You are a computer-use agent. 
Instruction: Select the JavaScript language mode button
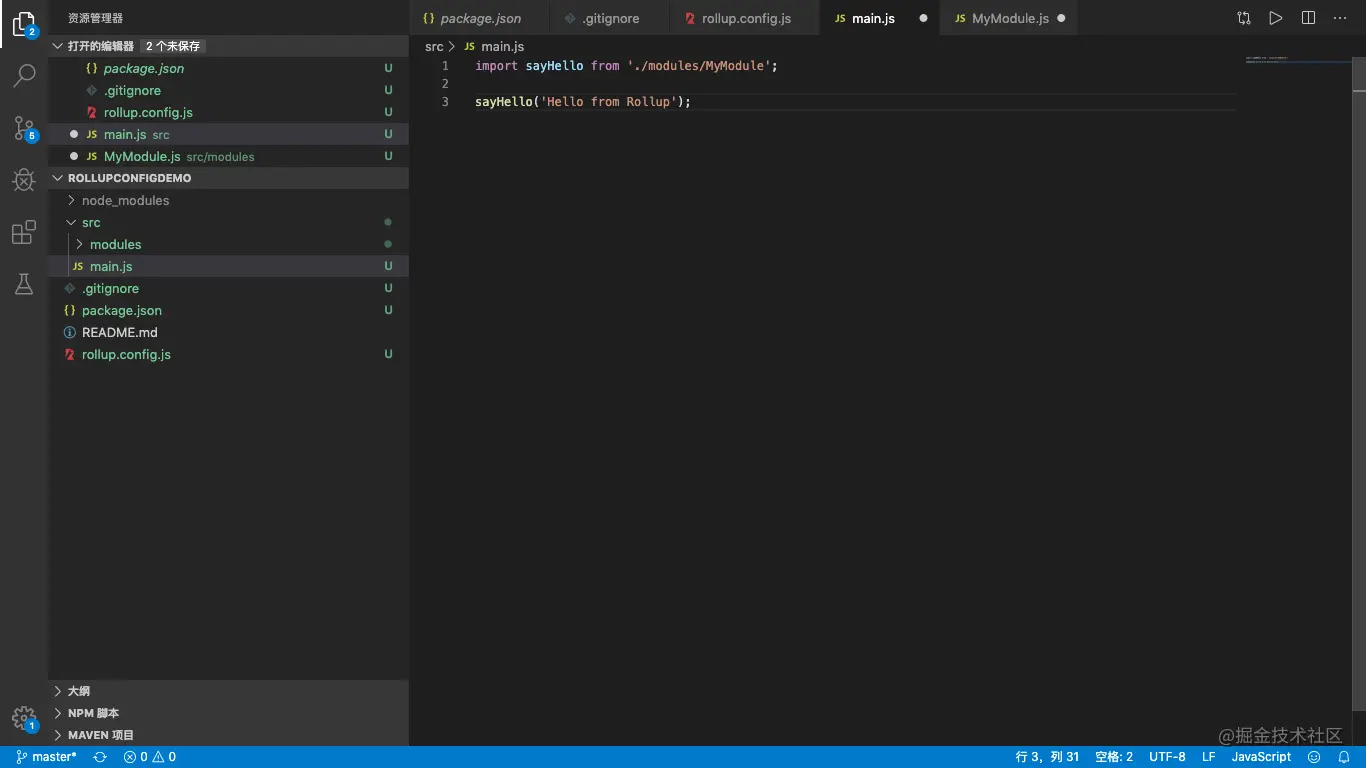tap(1261, 757)
